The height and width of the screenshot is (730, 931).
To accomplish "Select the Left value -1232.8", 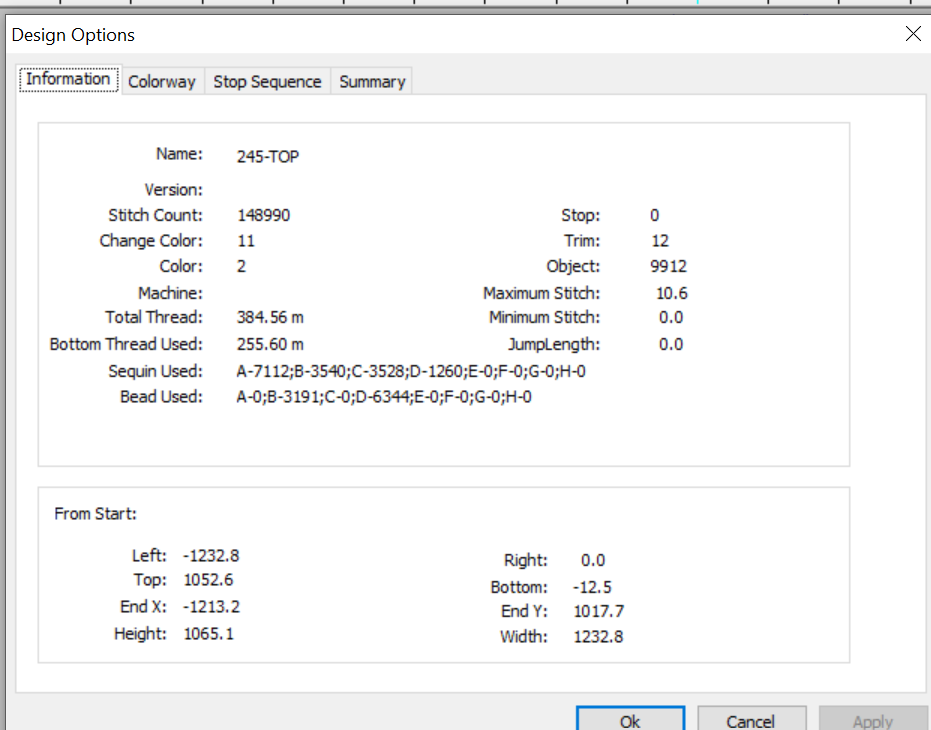I will [x=211, y=555].
